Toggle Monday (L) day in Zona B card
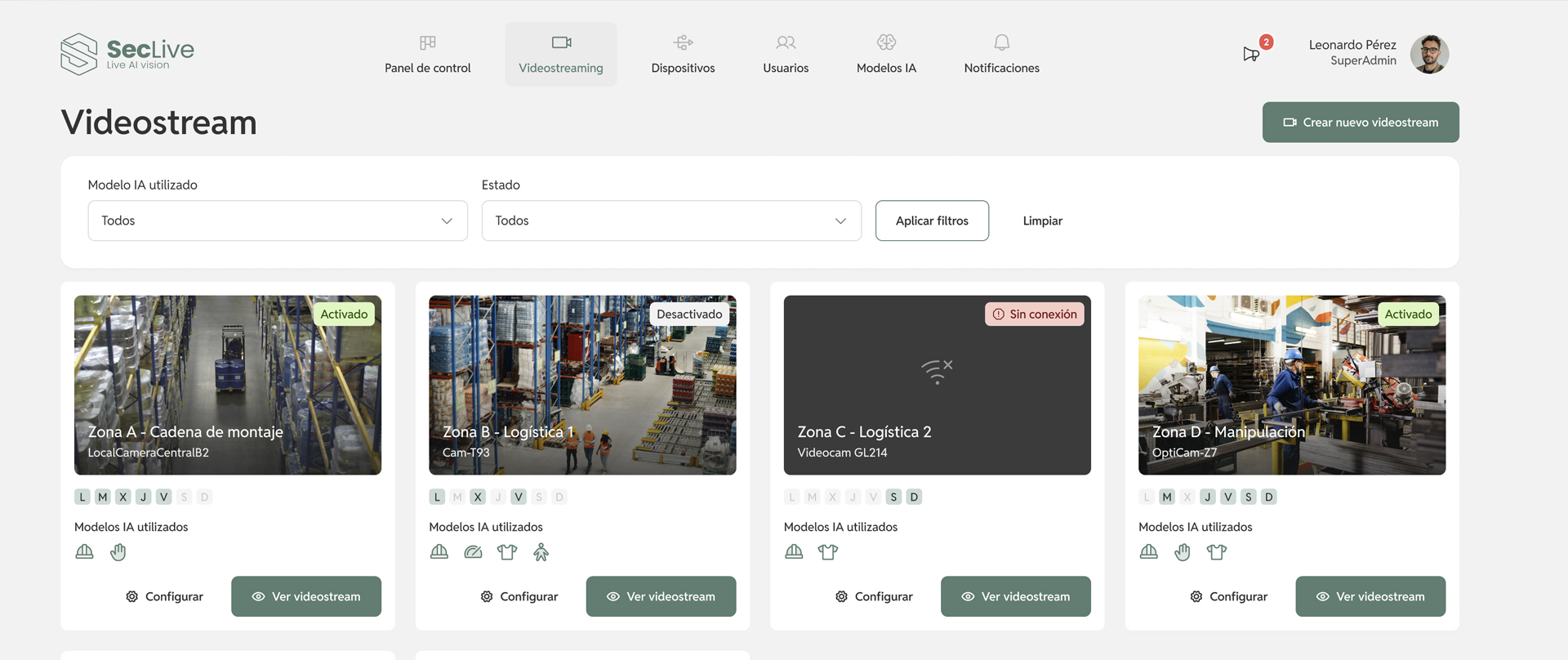Screen dimensions: 1568x660 point(437,497)
